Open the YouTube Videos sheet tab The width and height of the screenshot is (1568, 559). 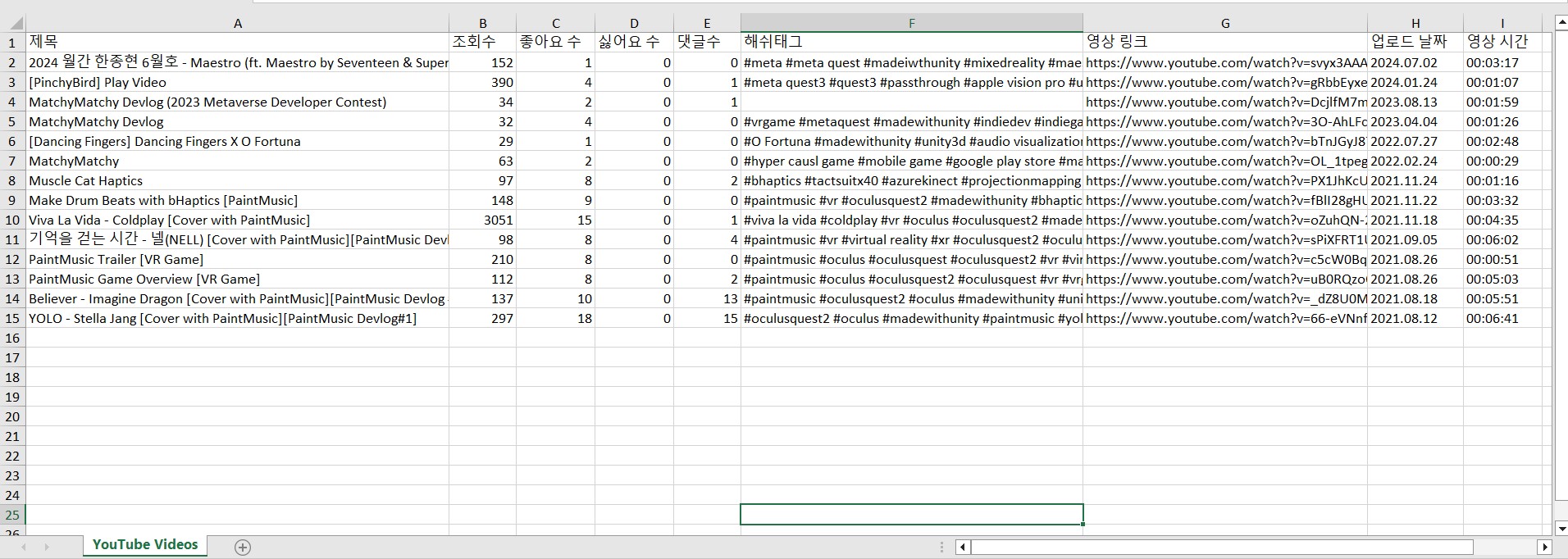145,545
